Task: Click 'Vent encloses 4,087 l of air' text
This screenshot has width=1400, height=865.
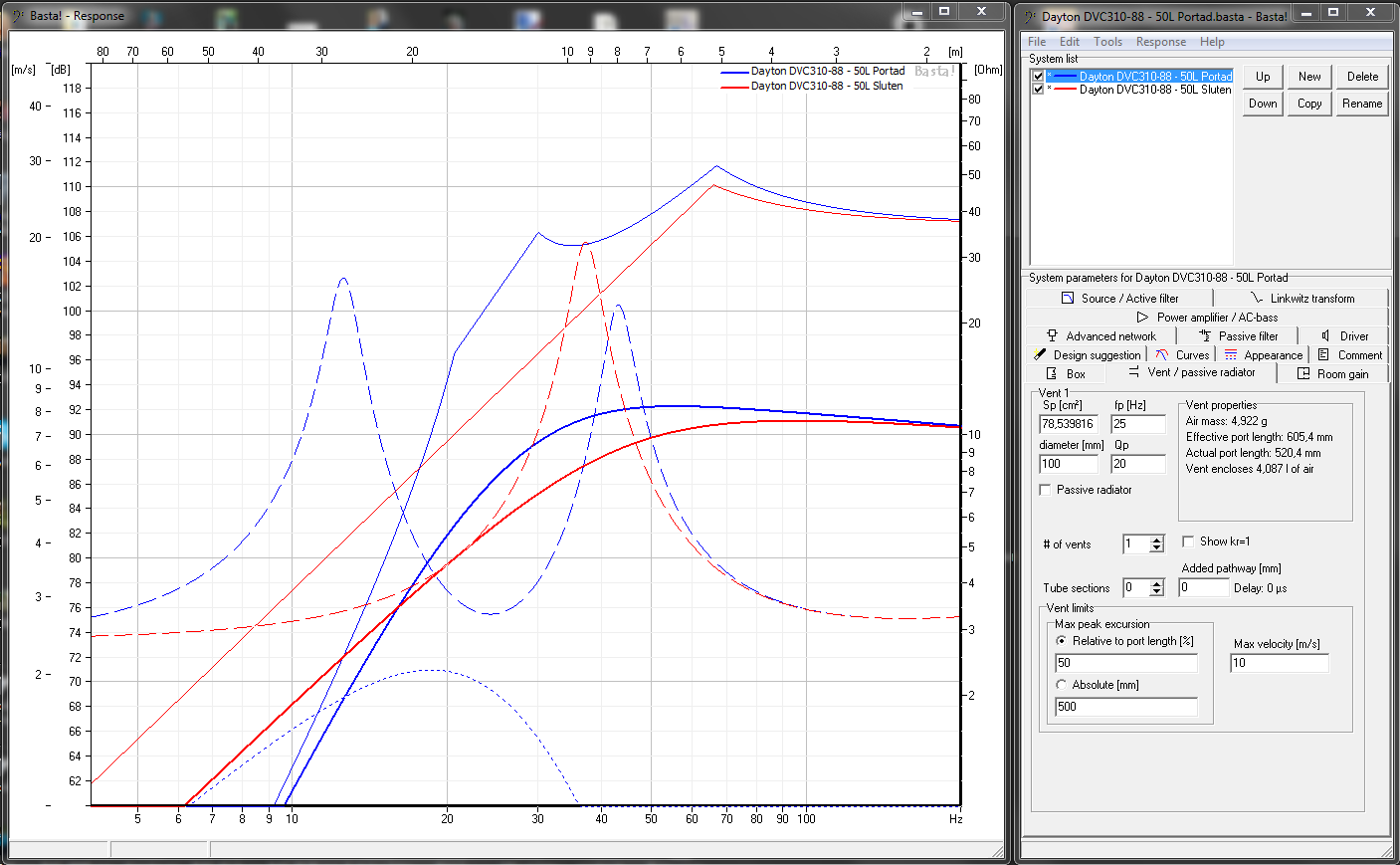Action: tap(1250, 469)
